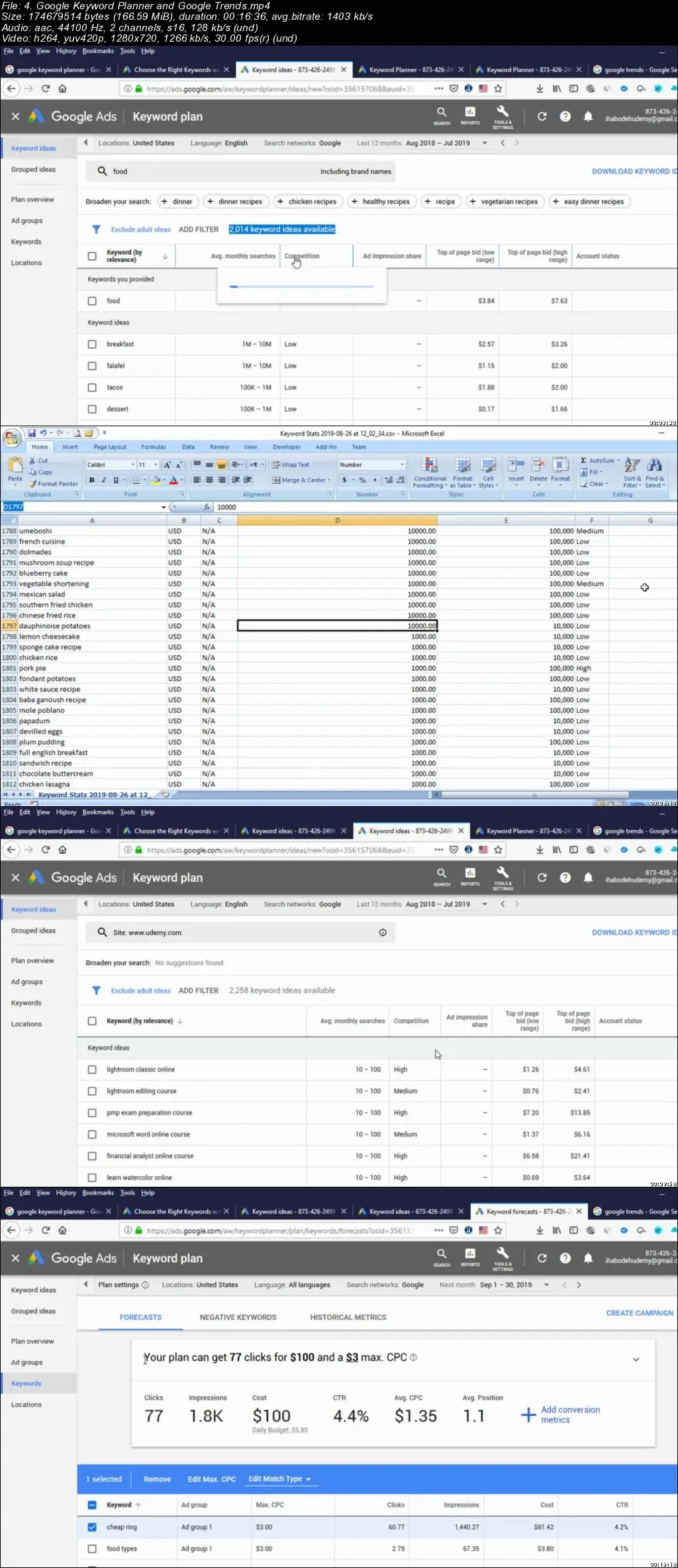Click Excel's formula bar showing 10000
Viewport: 678px width, 1568px height.
pos(444,507)
